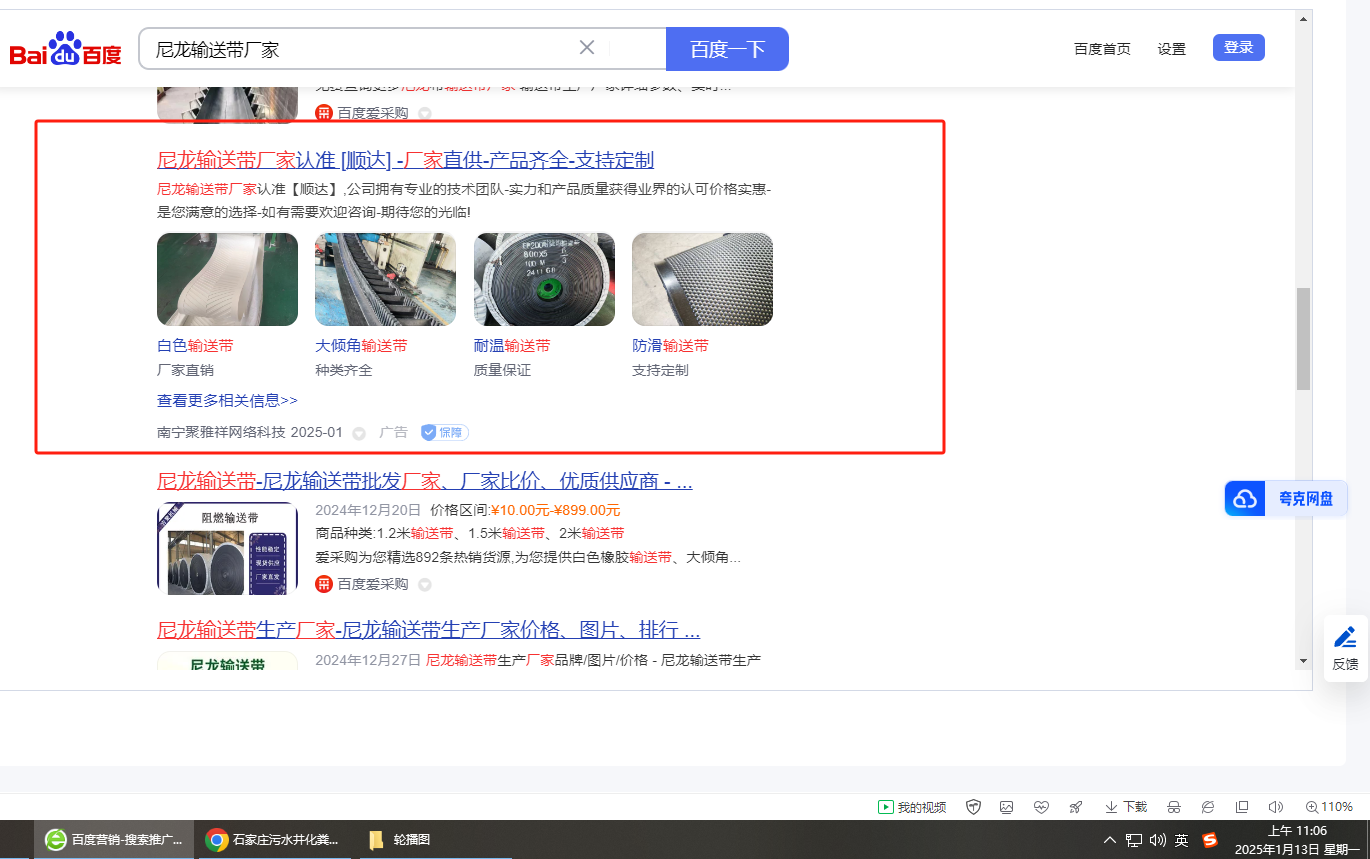Click the picture icon in the status bar
Screen dimensions: 1370x859
(1007, 807)
